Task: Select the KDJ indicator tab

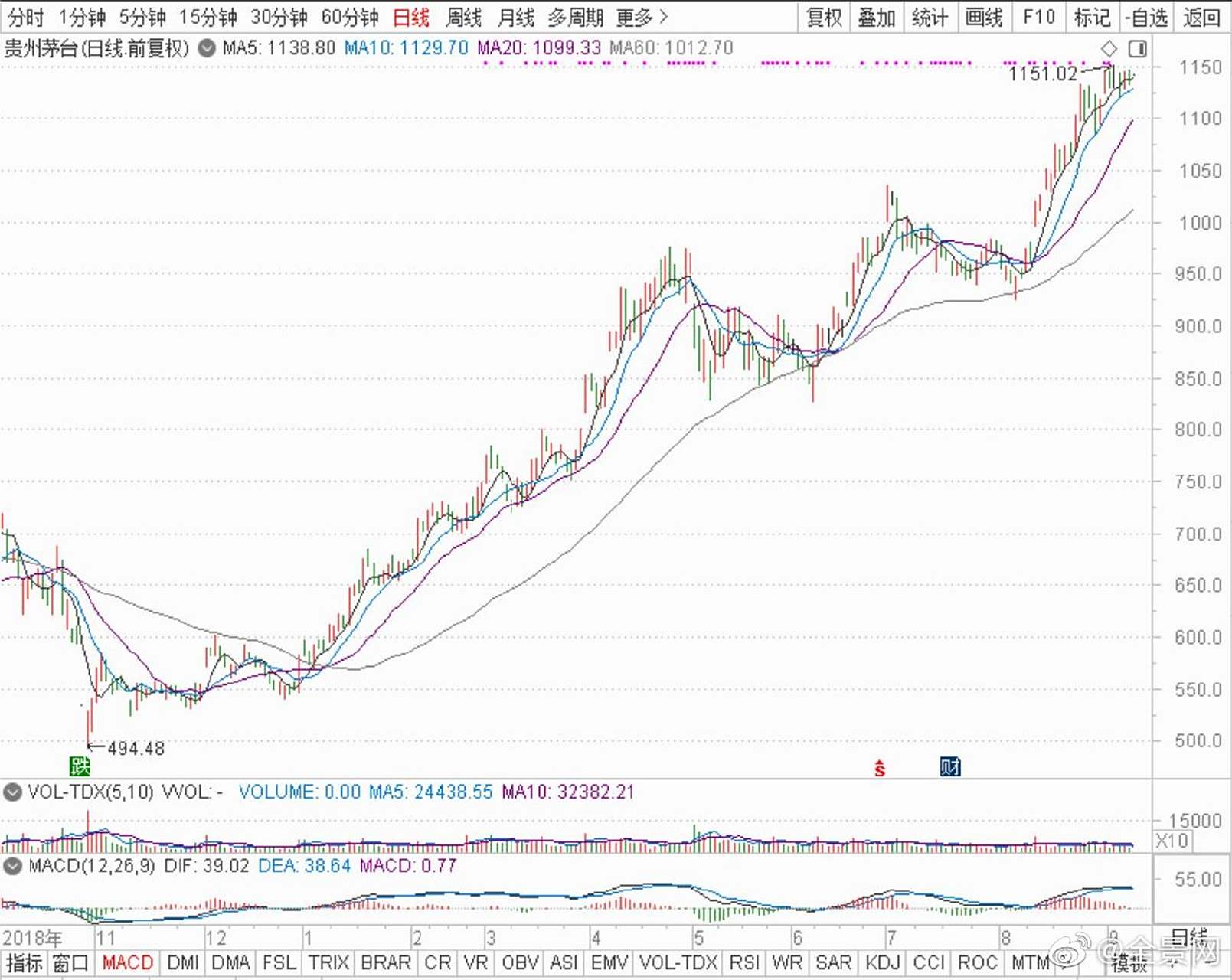Action: (882, 962)
